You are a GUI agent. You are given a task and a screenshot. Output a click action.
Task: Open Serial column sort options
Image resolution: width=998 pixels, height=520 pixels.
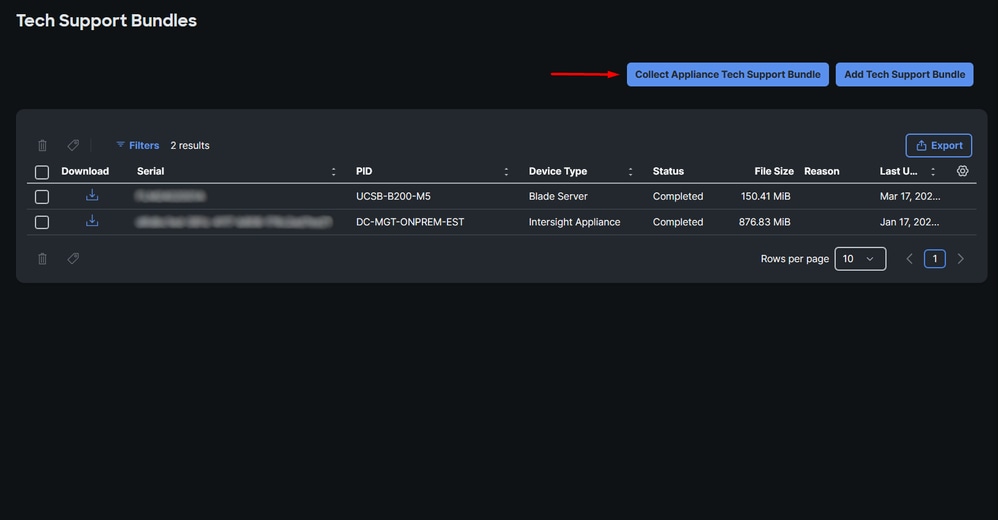coord(334,171)
